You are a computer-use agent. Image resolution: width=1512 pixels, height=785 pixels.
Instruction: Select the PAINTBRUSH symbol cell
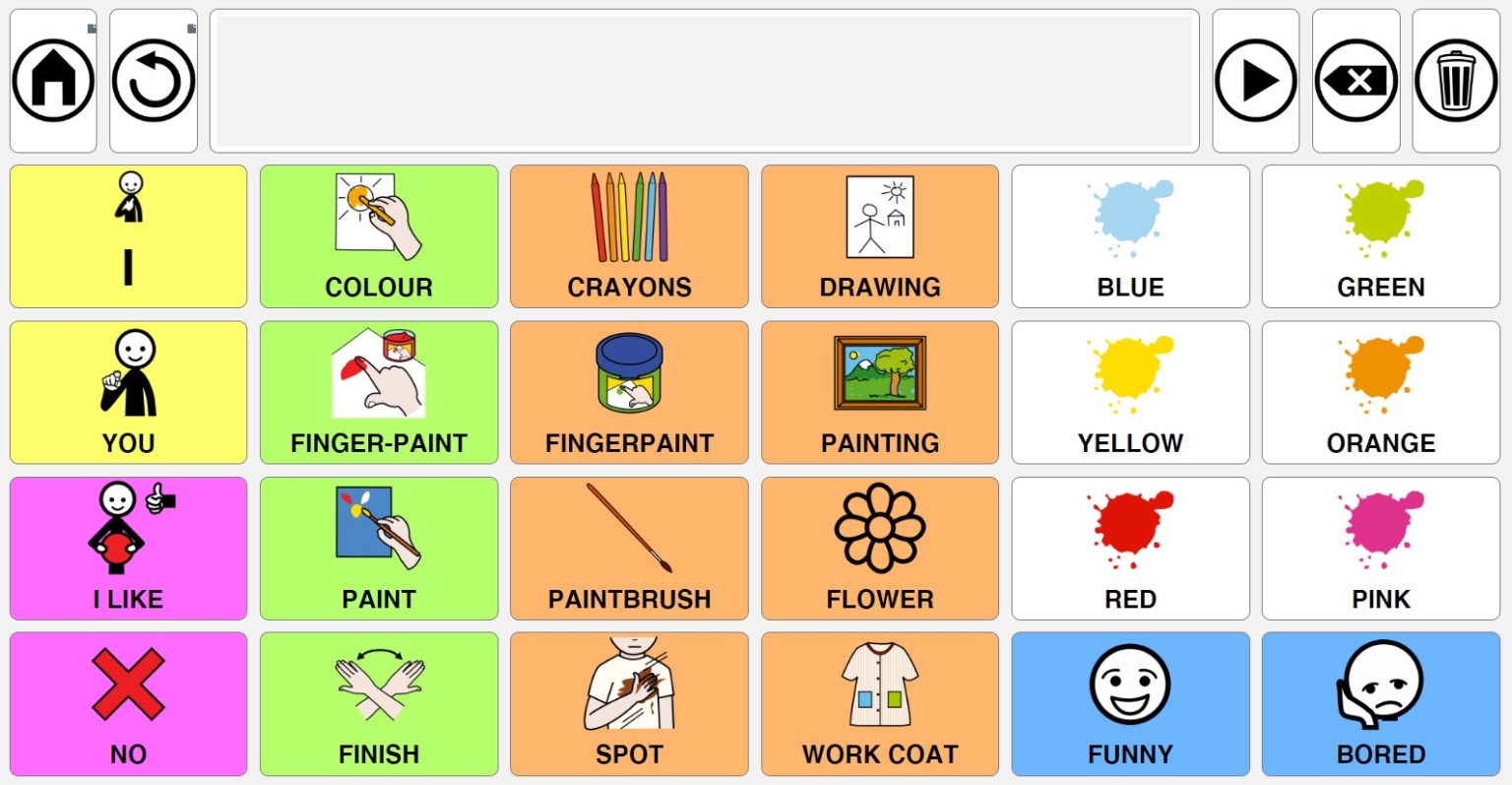(629, 549)
